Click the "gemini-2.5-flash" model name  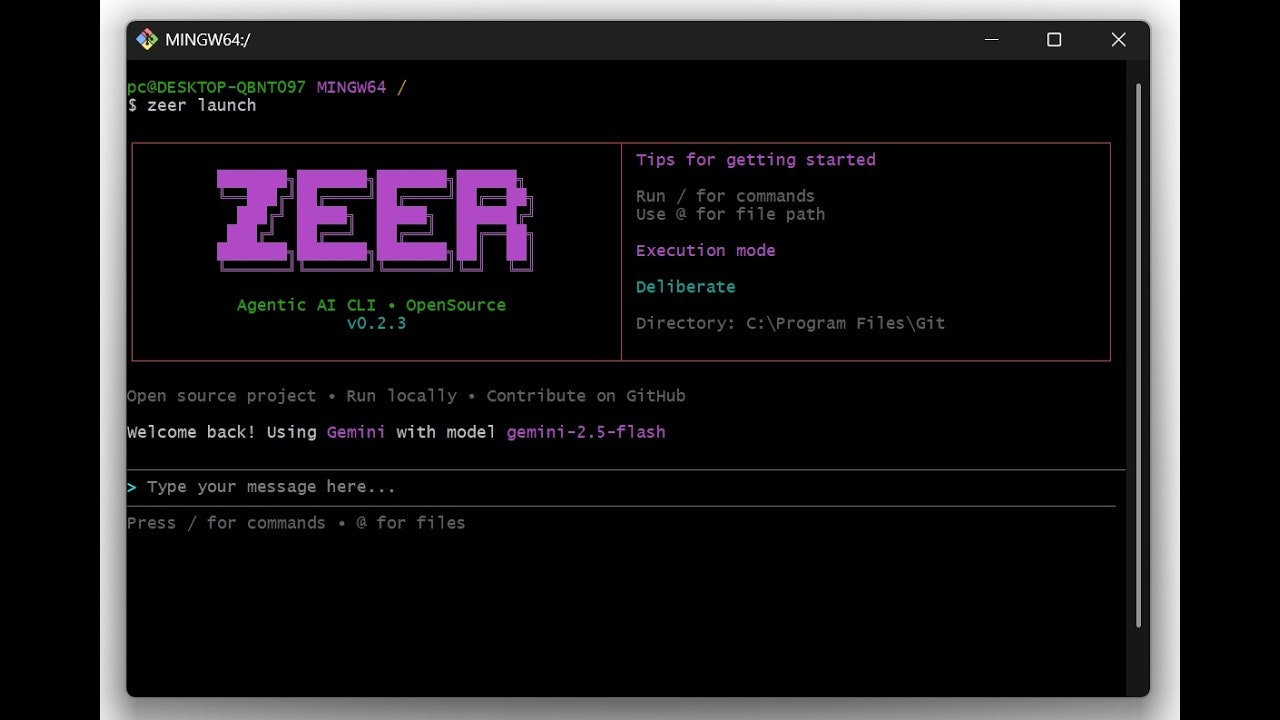coord(586,432)
